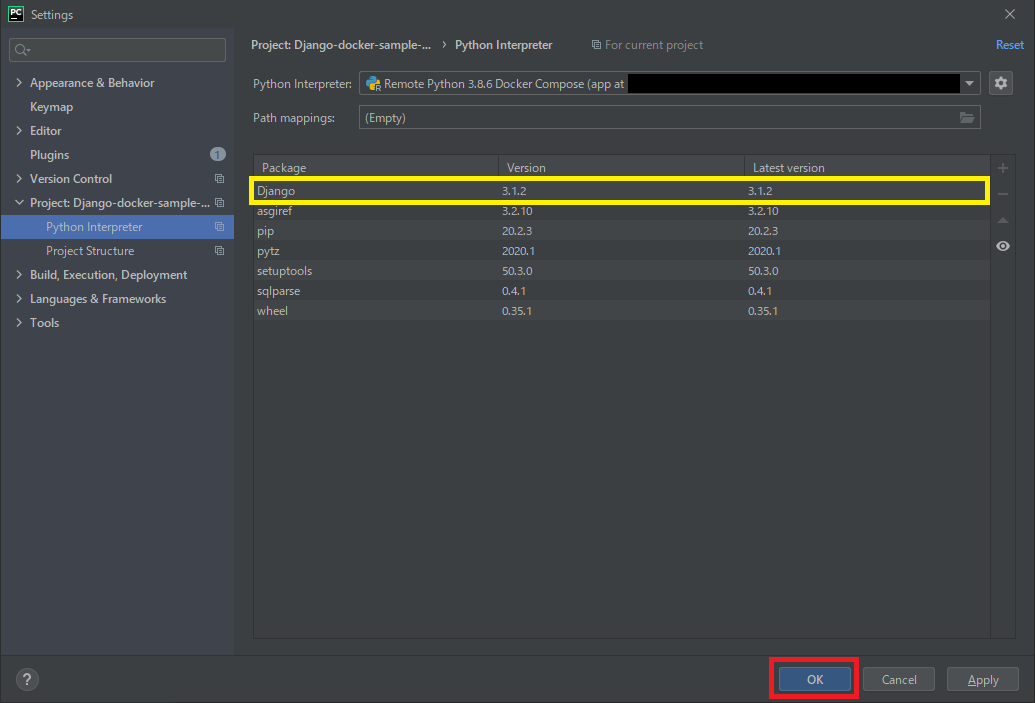Select Python Interpreter in the settings tree

coord(117,227)
